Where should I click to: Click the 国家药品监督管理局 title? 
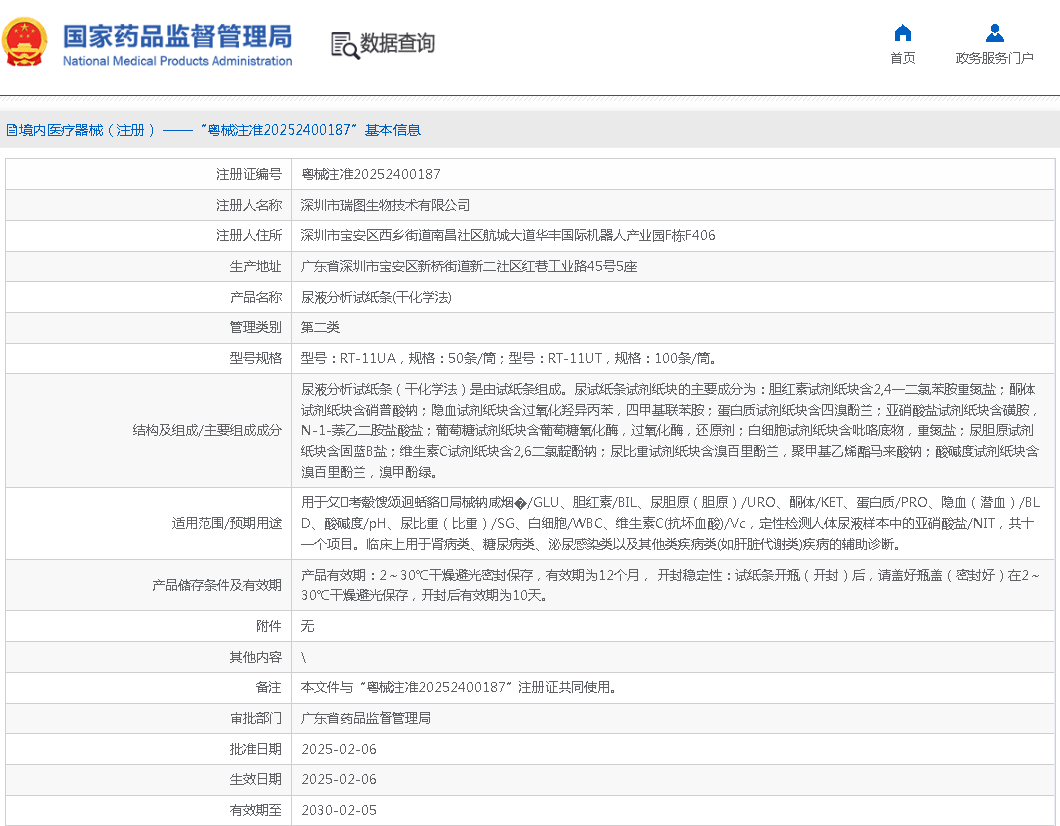pos(177,37)
